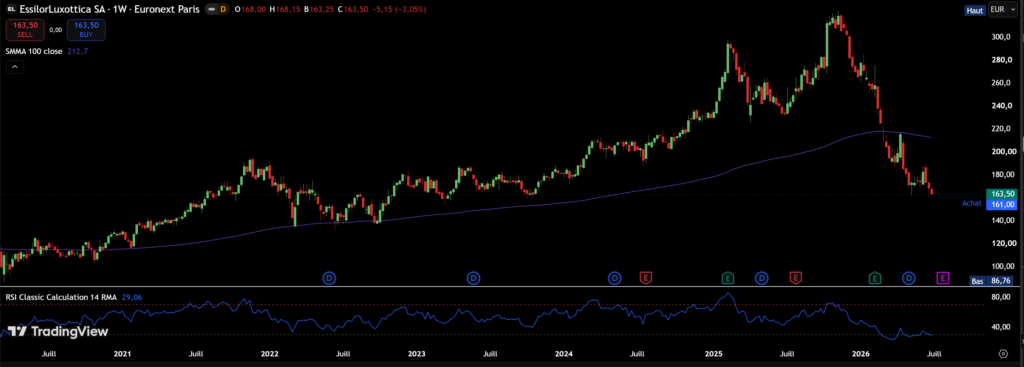Open the green earnings E marker of early 2025

pyautogui.click(x=728, y=279)
